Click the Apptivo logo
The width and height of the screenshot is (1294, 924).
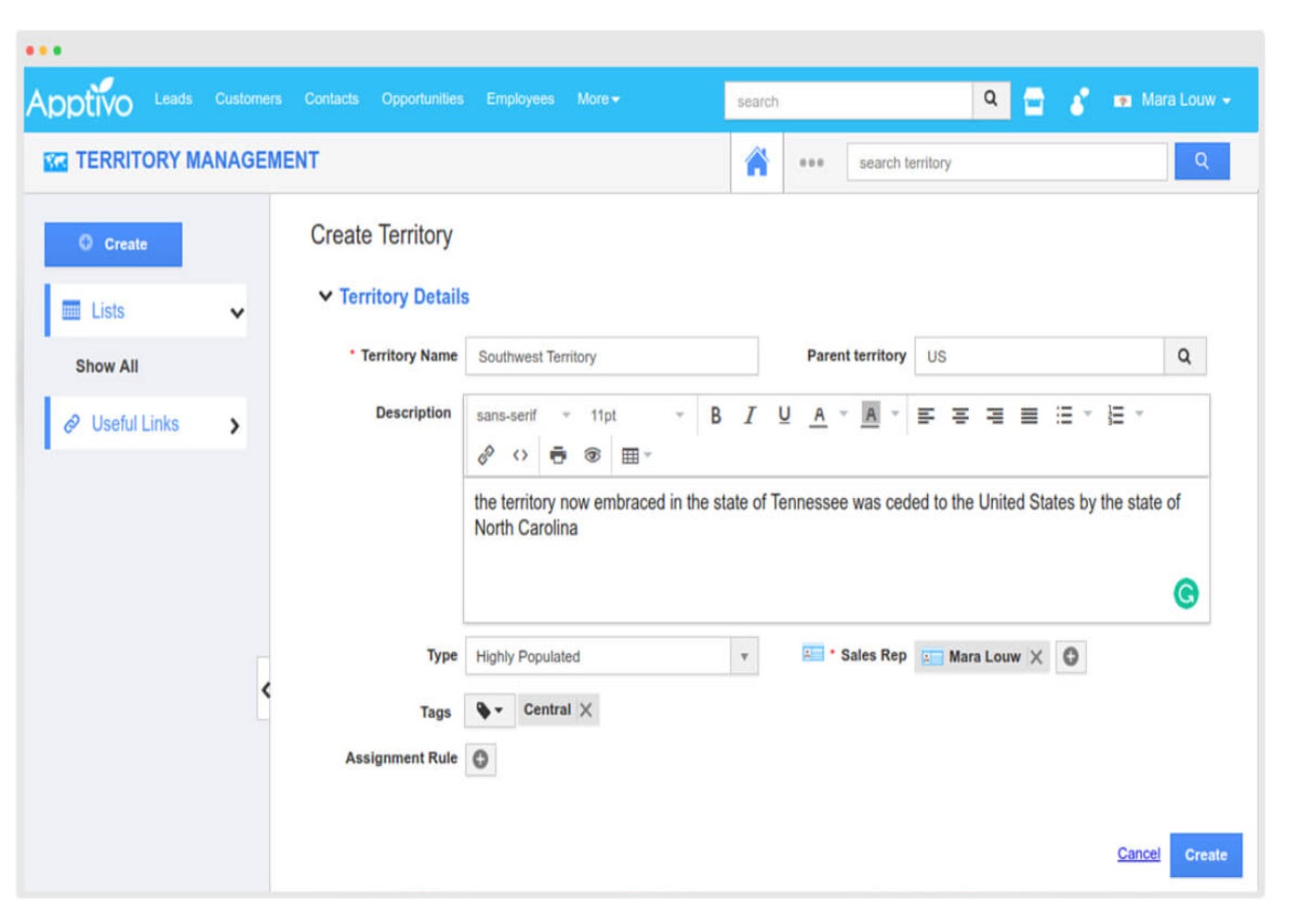pyautogui.click(x=79, y=100)
